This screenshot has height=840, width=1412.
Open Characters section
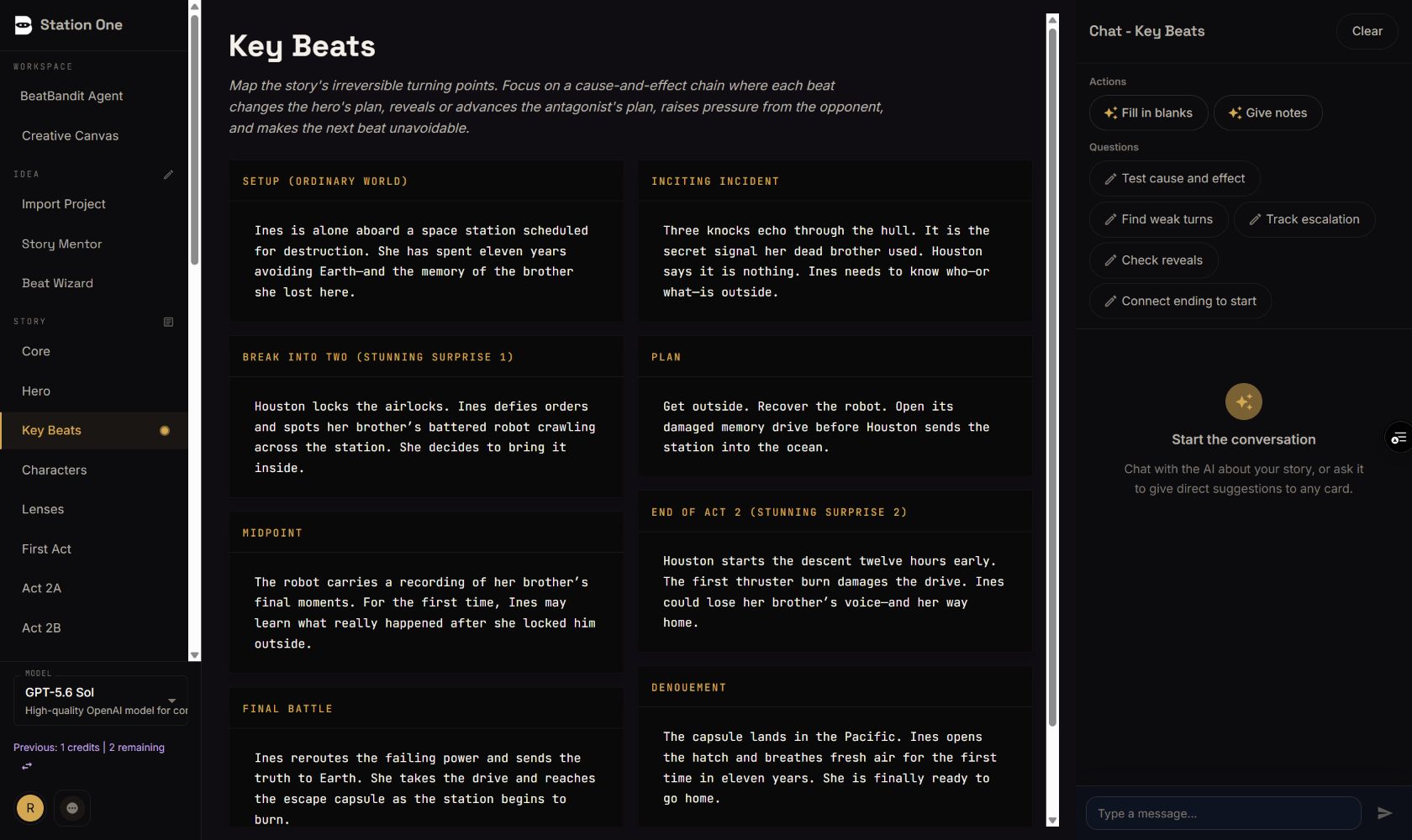pyautogui.click(x=94, y=470)
